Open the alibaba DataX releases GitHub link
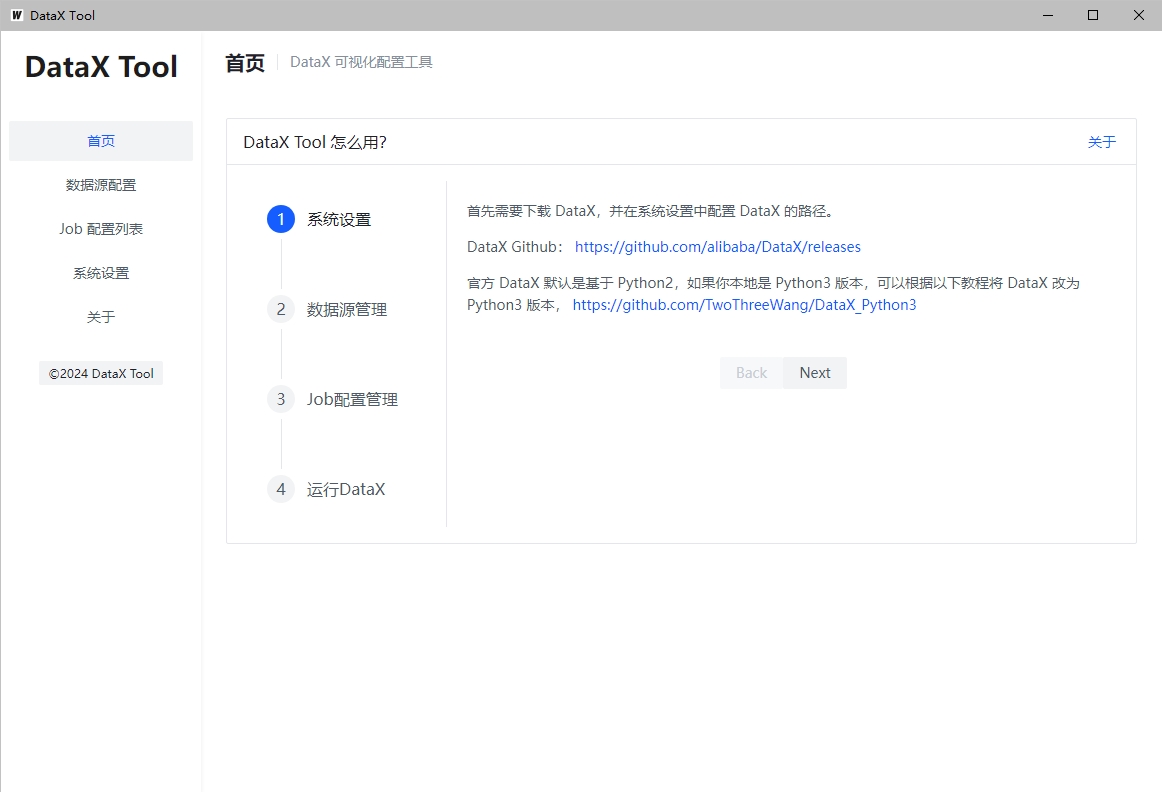Screen dimensions: 1162x792 click(x=717, y=247)
